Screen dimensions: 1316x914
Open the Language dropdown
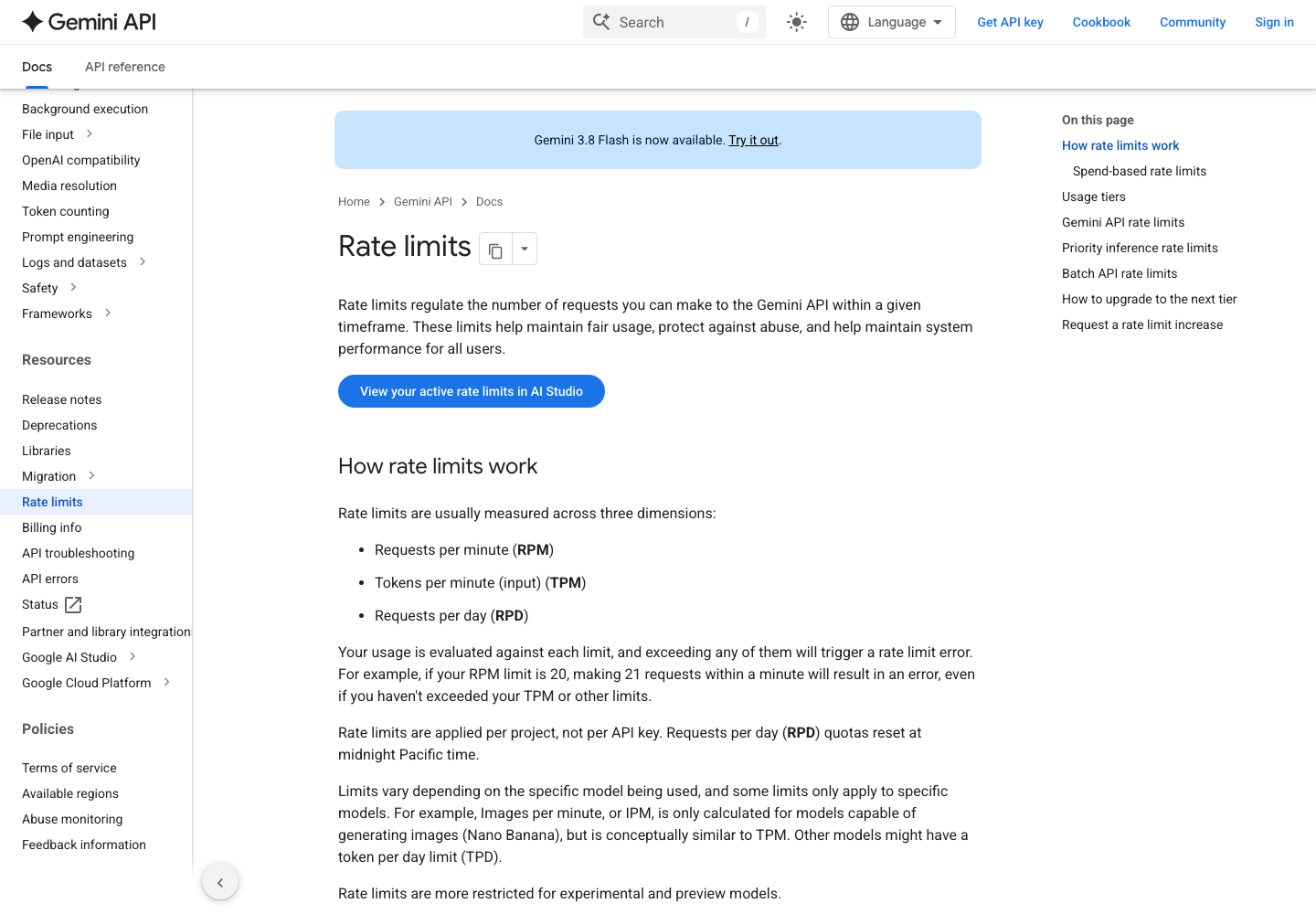tap(892, 22)
